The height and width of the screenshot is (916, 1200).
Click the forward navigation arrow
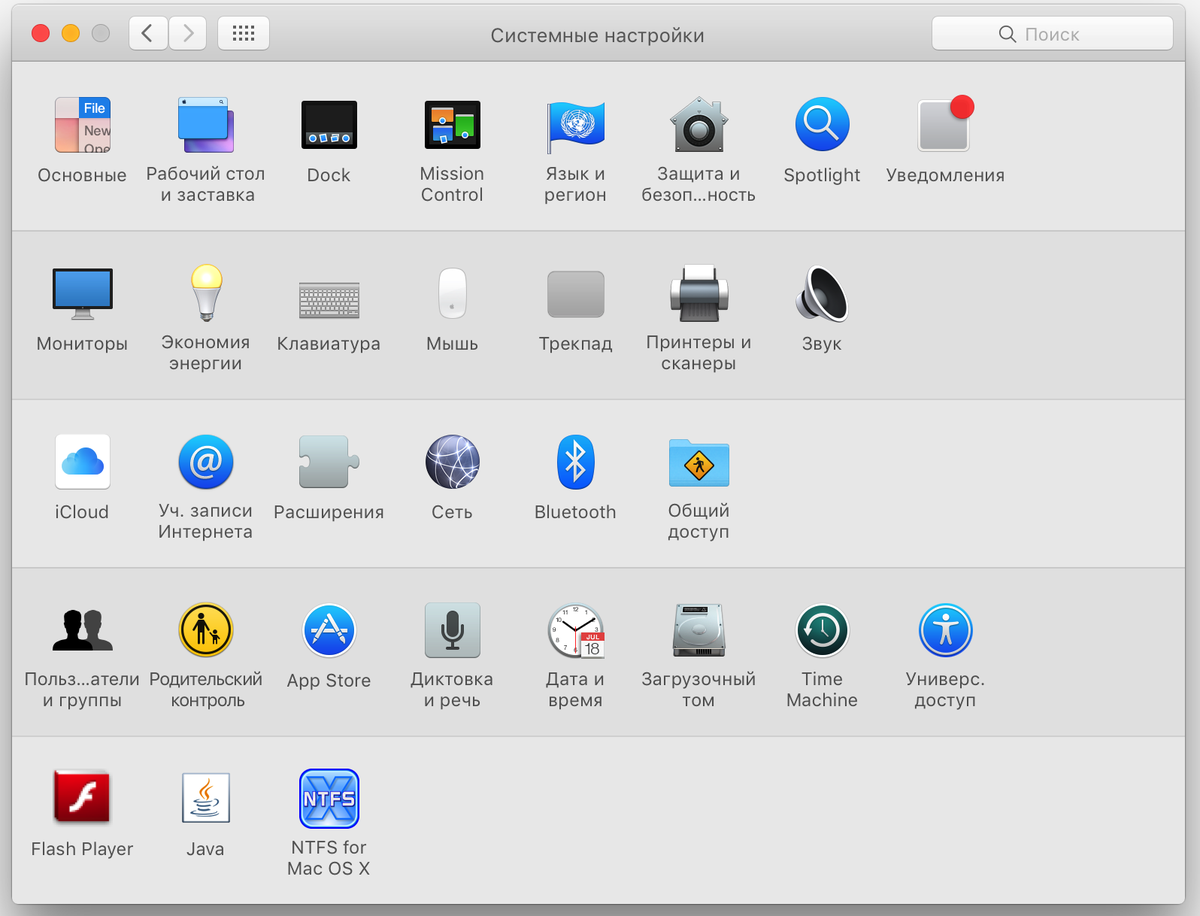pos(187,33)
